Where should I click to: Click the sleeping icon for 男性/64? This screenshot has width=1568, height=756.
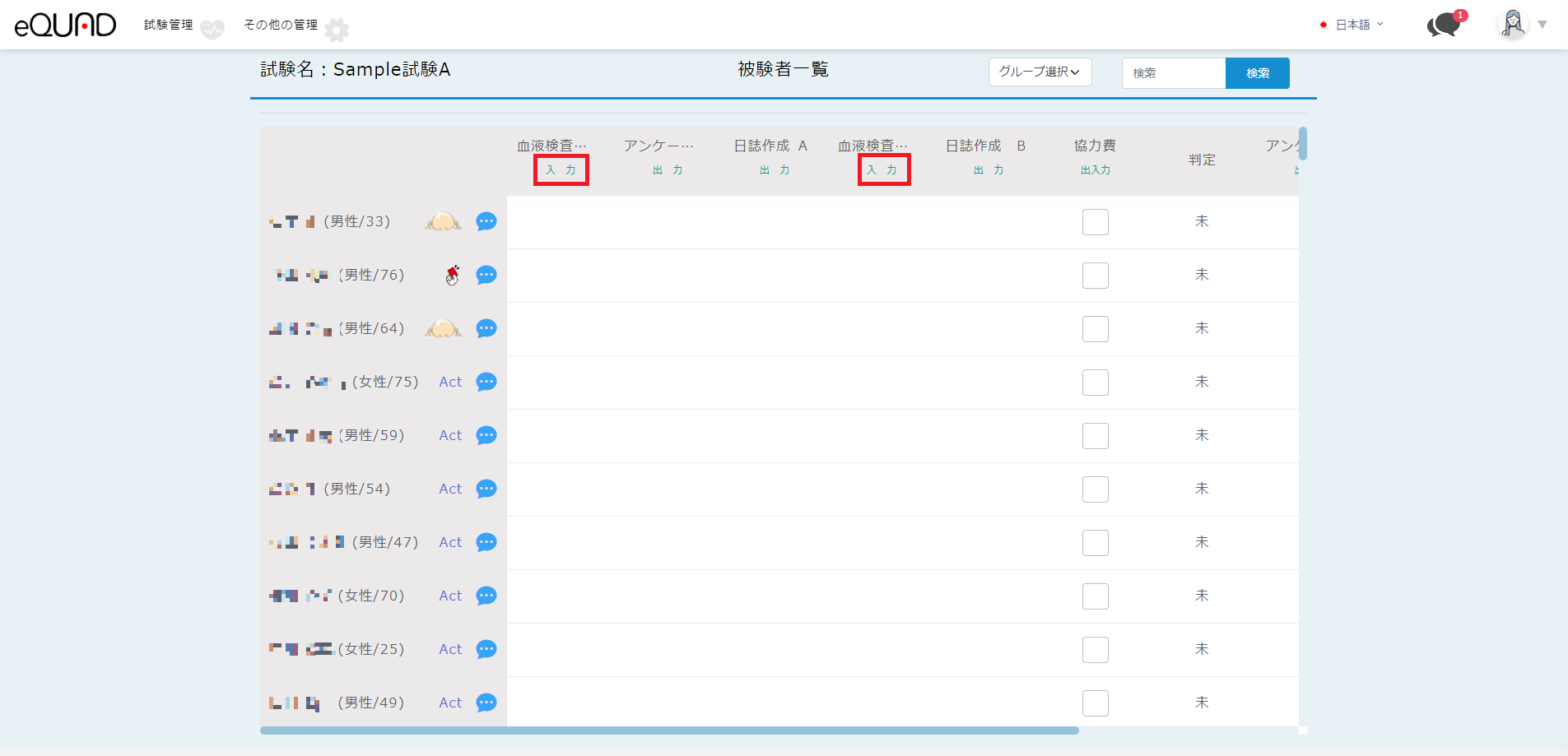point(443,329)
